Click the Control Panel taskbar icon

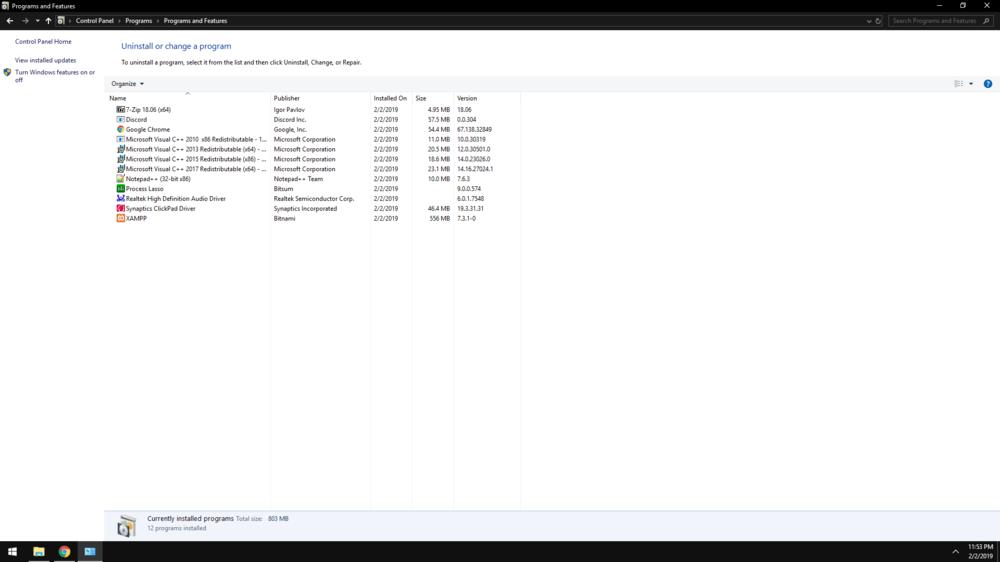coord(90,552)
